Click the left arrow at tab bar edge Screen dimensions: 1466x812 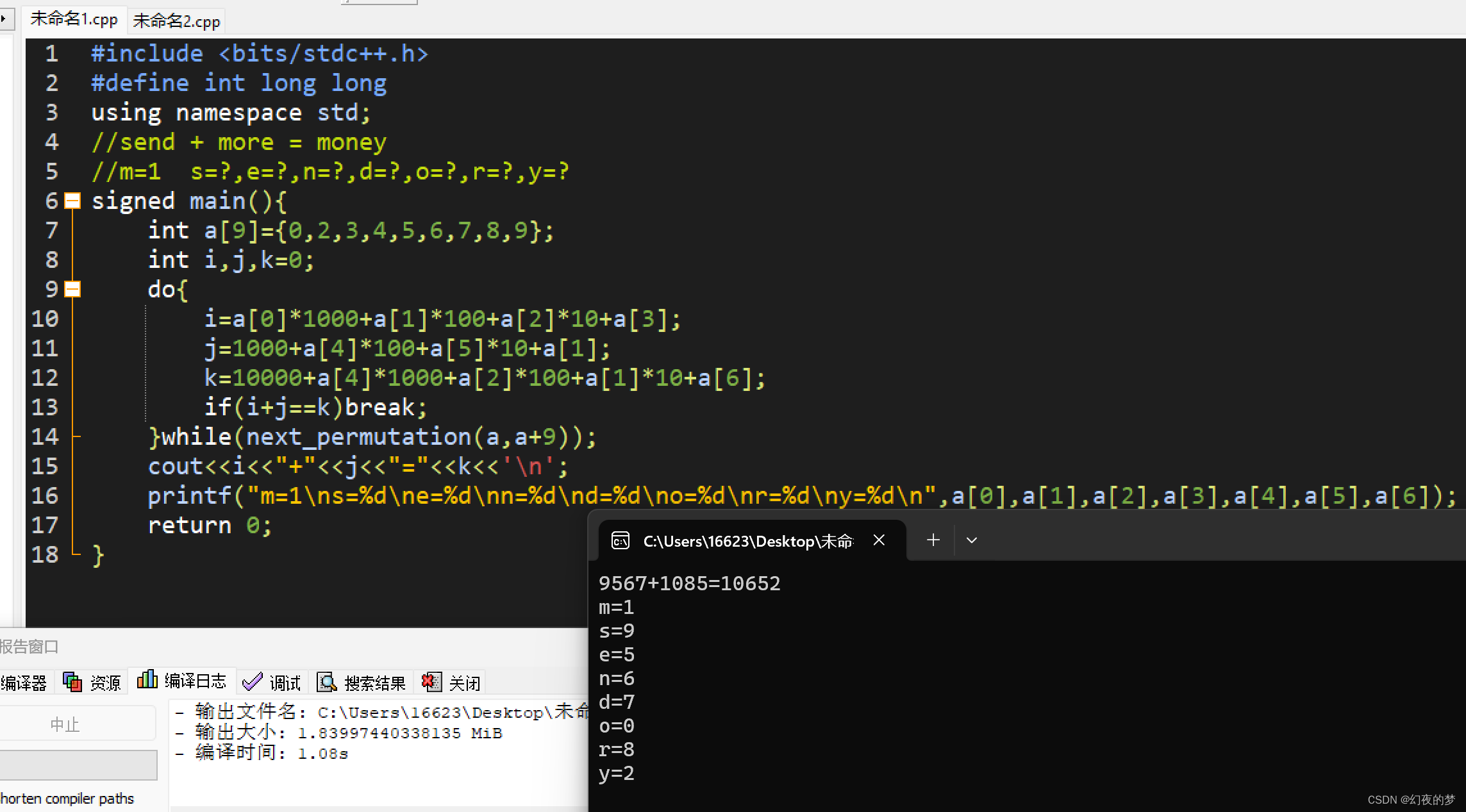[4, 19]
